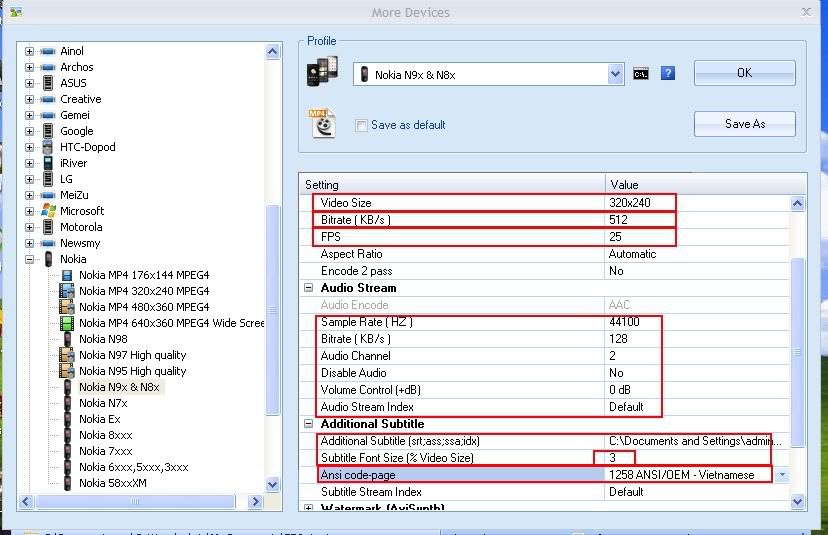Image resolution: width=828 pixels, height=535 pixels.
Task: Click icon of Nokia MP4 480x360 MPEG4
Action: (67, 307)
